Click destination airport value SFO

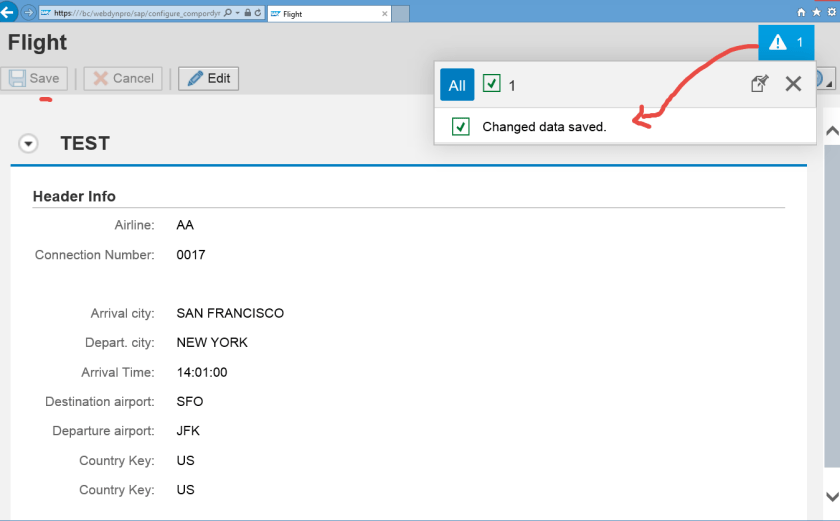tap(190, 402)
